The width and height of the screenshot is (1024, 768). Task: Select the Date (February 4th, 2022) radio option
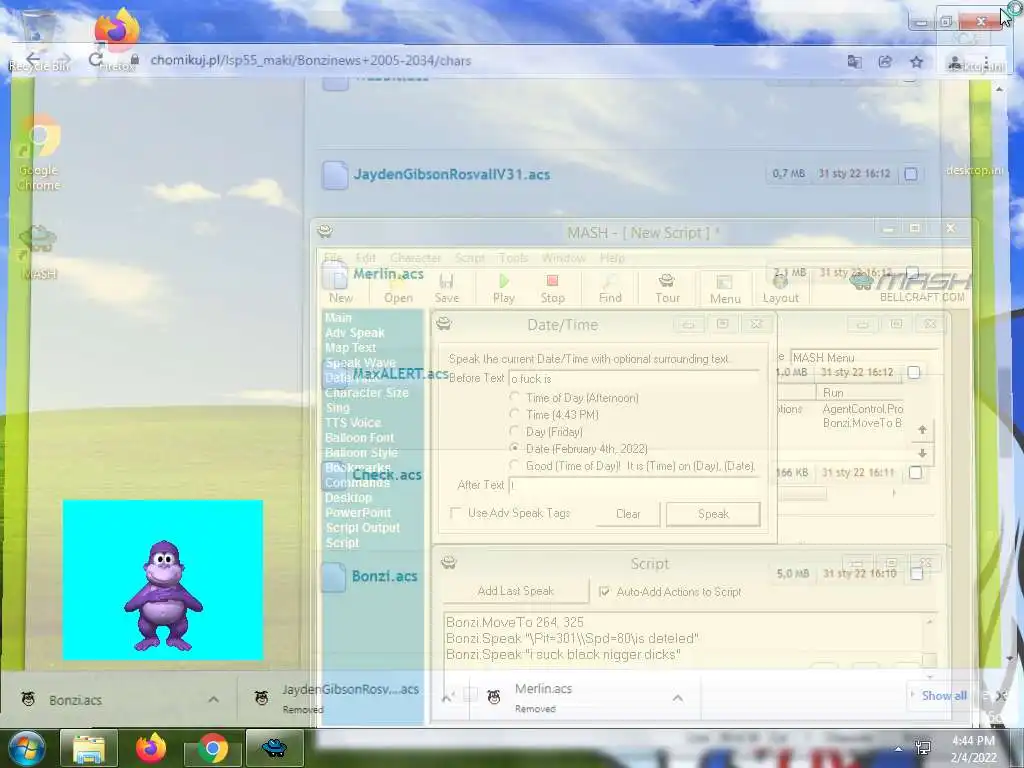515,448
